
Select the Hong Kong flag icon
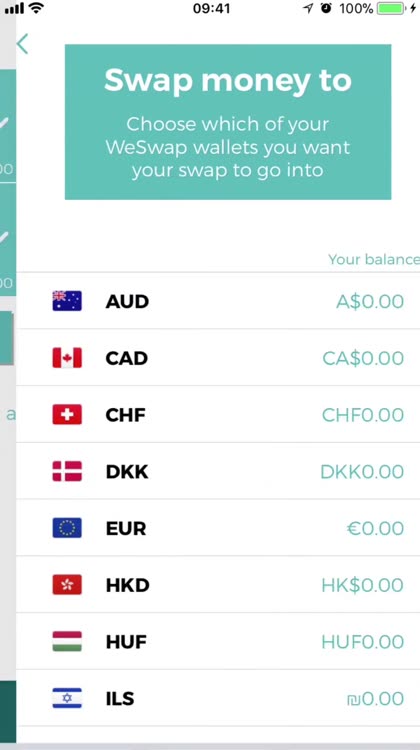click(67, 585)
